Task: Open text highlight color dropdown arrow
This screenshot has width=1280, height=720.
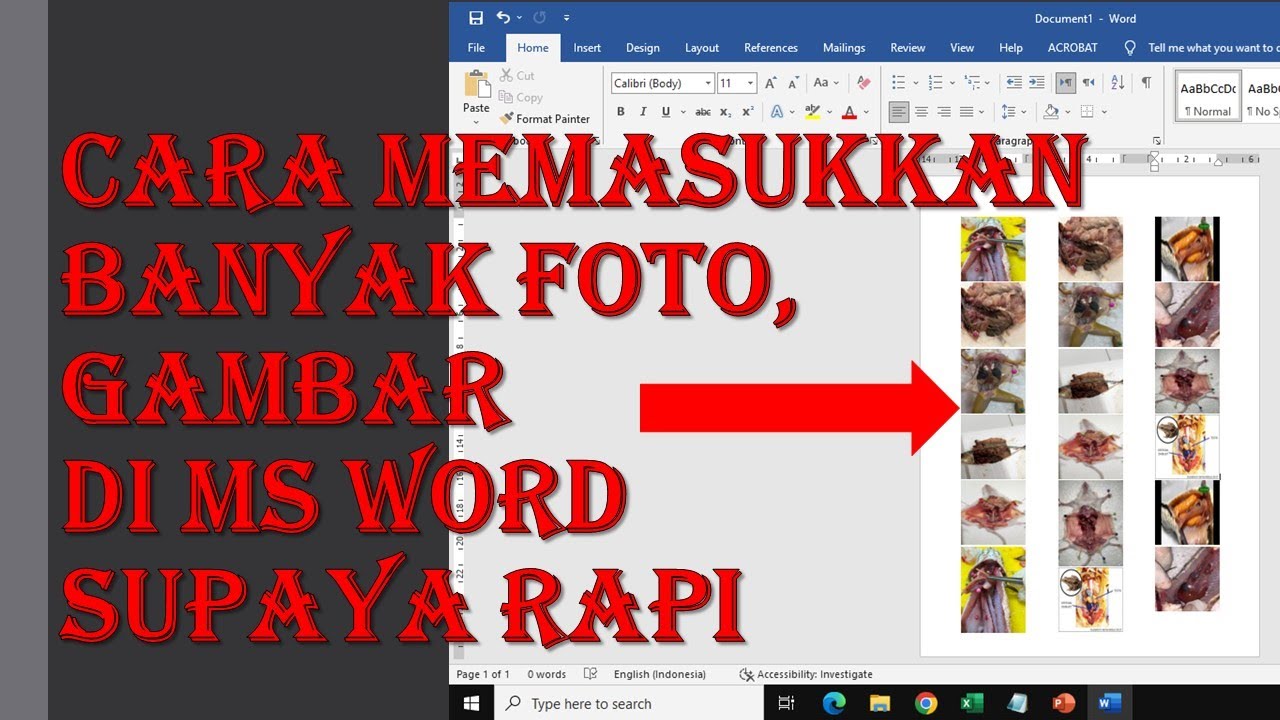Action: click(830, 112)
